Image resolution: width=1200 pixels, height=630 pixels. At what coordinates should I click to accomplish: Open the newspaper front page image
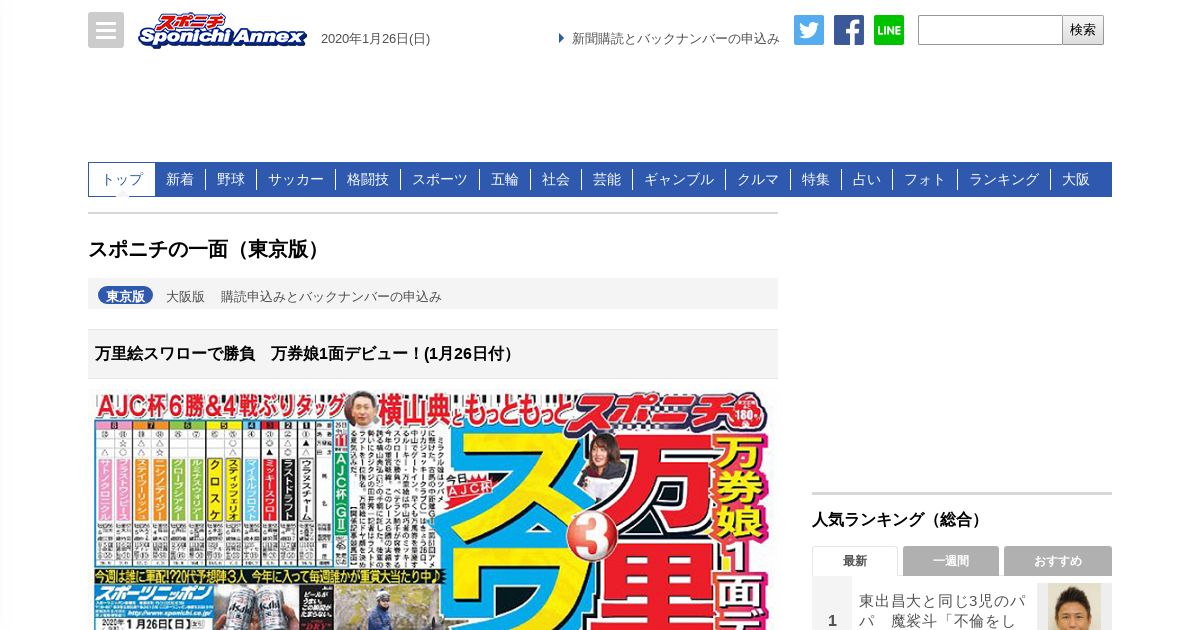[x=433, y=510]
